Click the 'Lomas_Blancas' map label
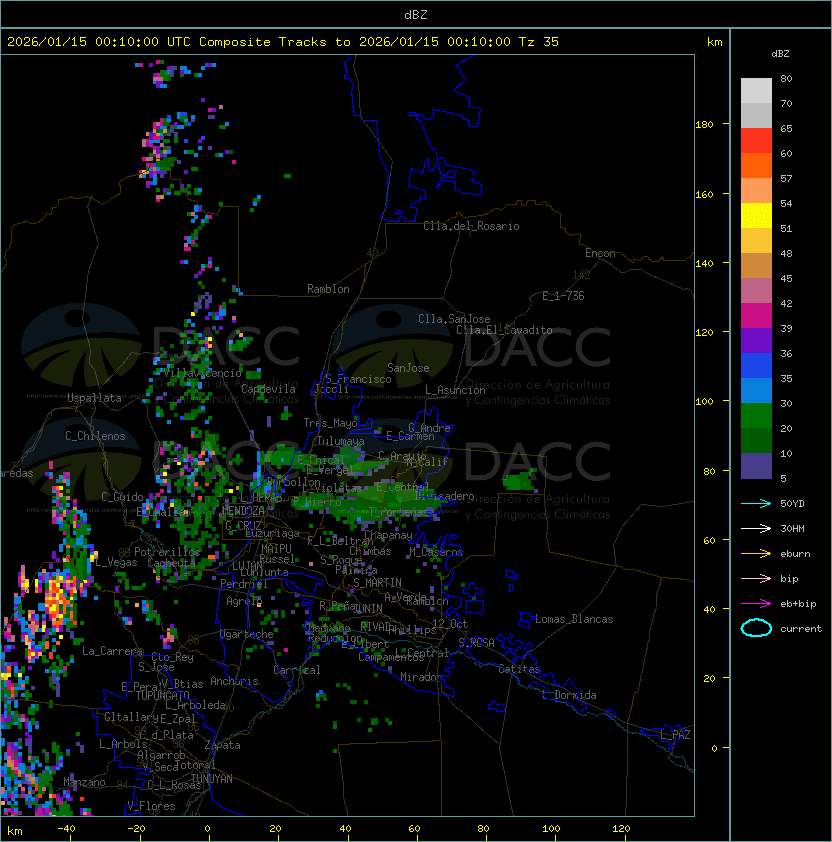Screen dimensions: 832x842 [574, 619]
